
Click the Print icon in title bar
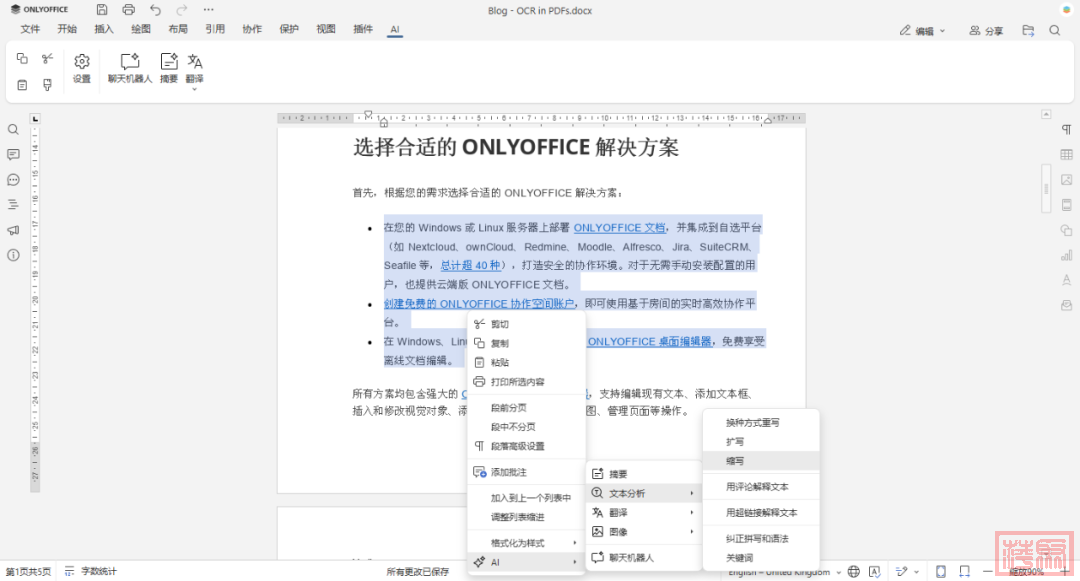tap(128, 10)
